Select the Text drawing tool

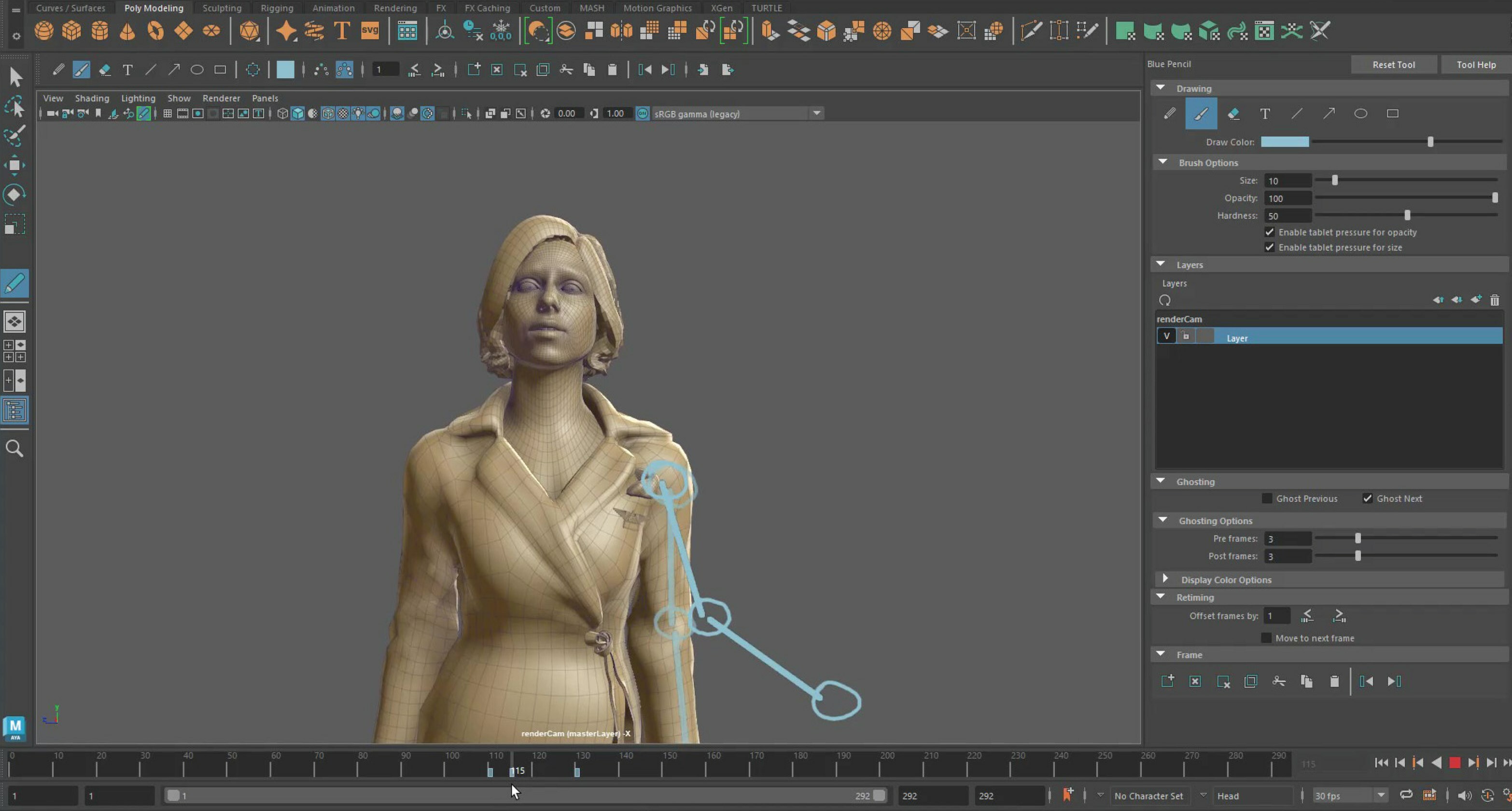[x=1265, y=114]
